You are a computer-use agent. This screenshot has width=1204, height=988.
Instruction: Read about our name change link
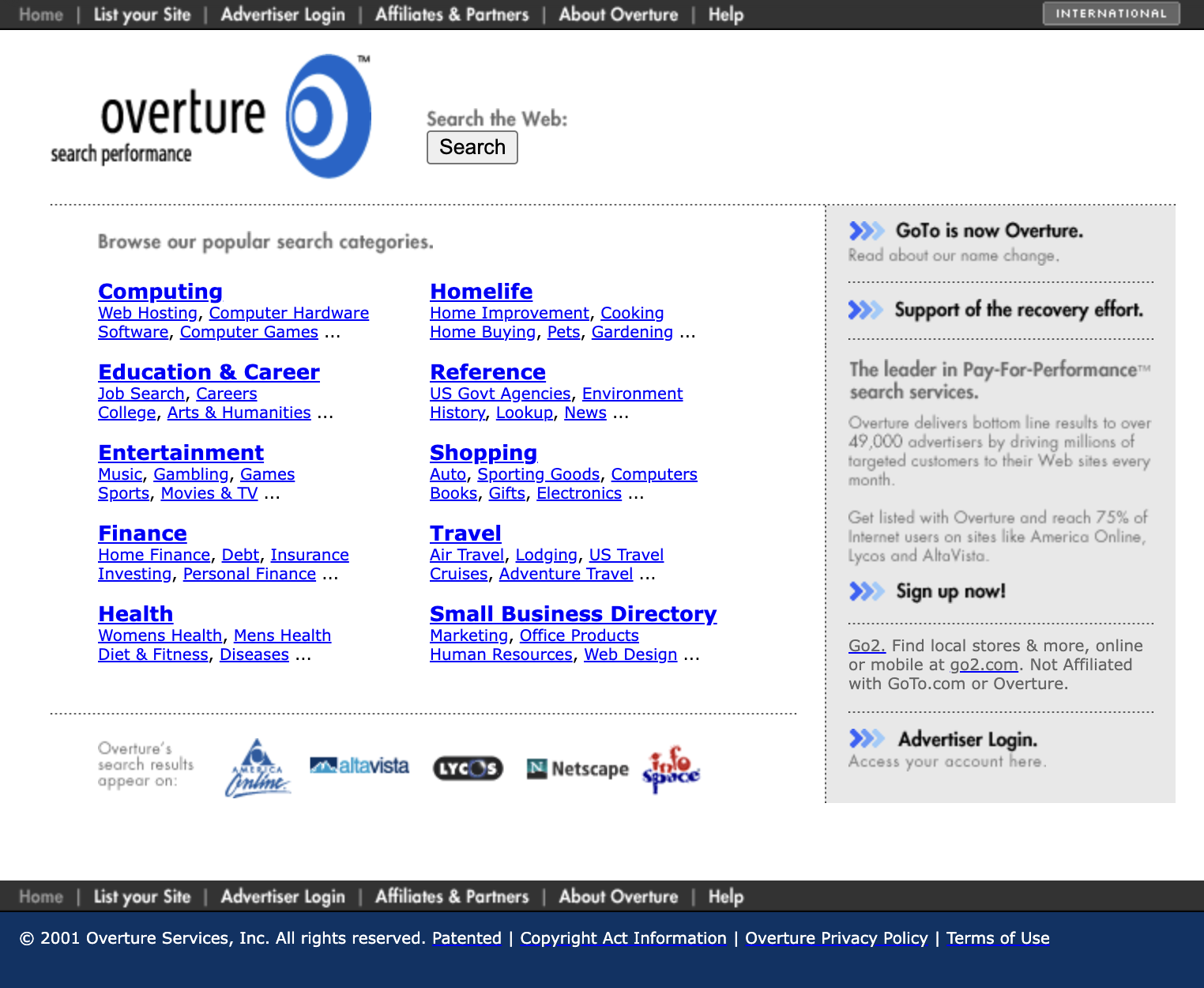[x=954, y=255]
